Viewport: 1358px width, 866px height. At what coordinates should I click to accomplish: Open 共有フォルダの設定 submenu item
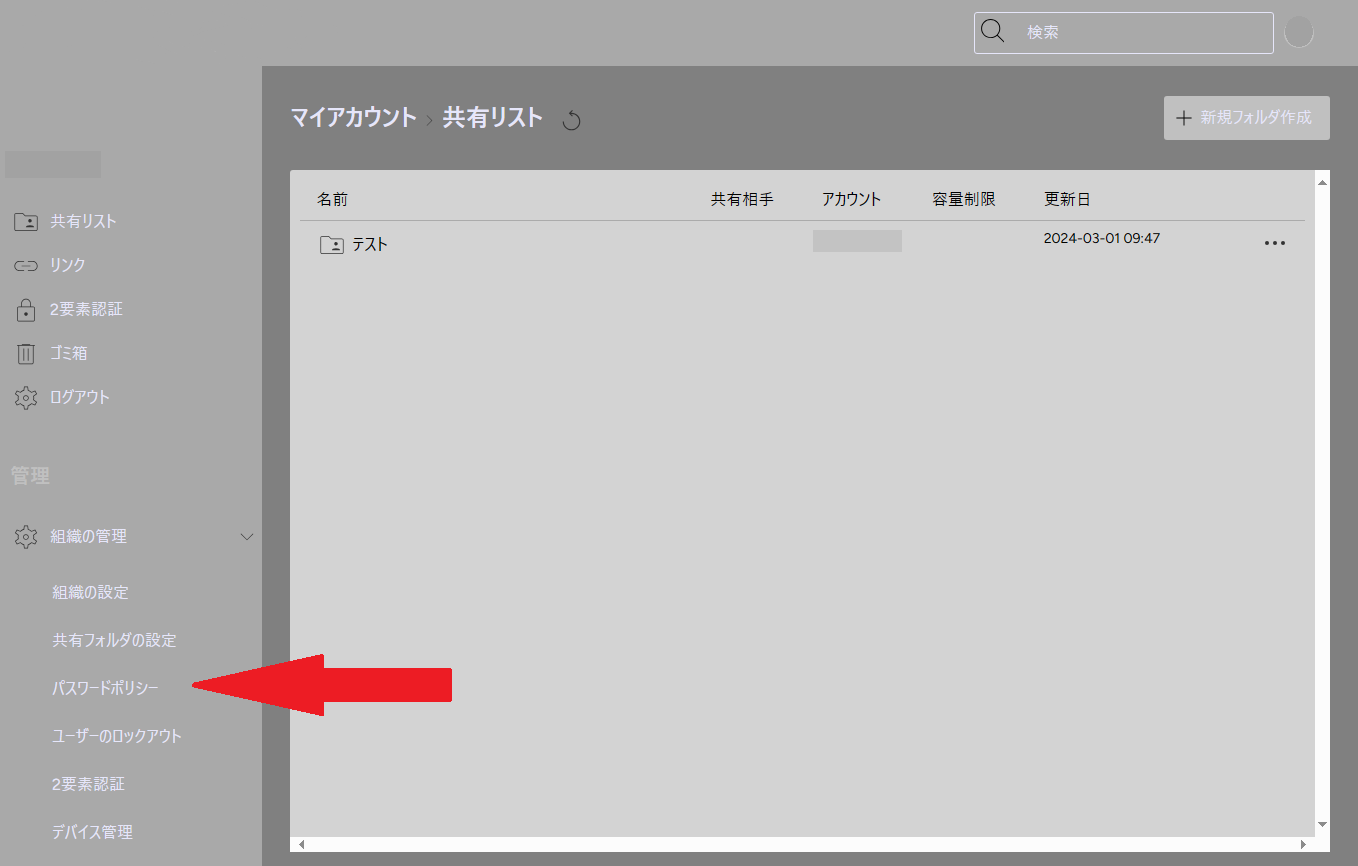tap(115, 640)
